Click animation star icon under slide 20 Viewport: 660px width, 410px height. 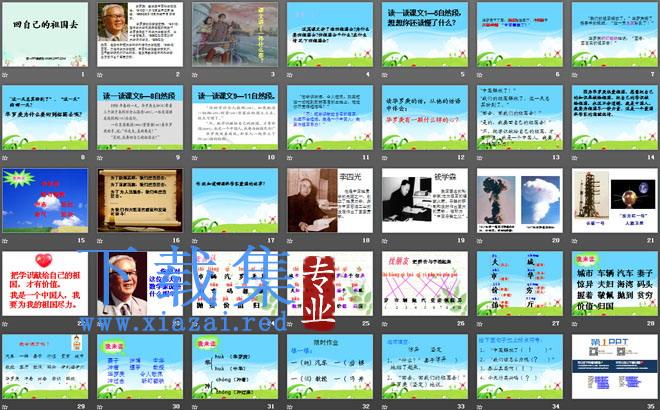click(480, 241)
